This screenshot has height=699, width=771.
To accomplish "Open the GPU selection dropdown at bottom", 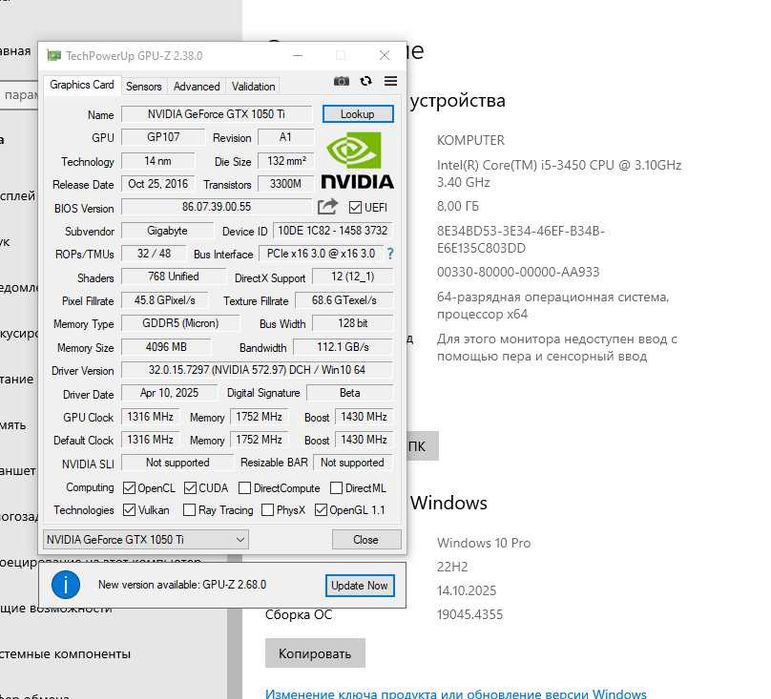I will [146, 539].
